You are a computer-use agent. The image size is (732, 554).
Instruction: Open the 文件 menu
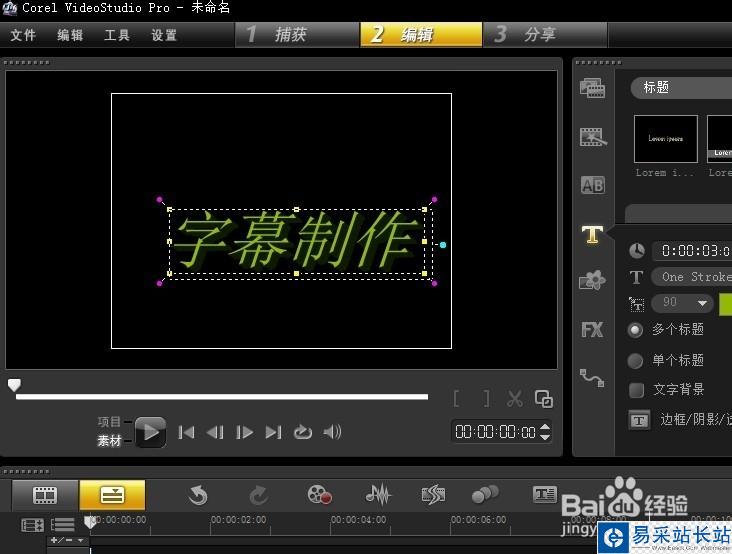tap(23, 35)
